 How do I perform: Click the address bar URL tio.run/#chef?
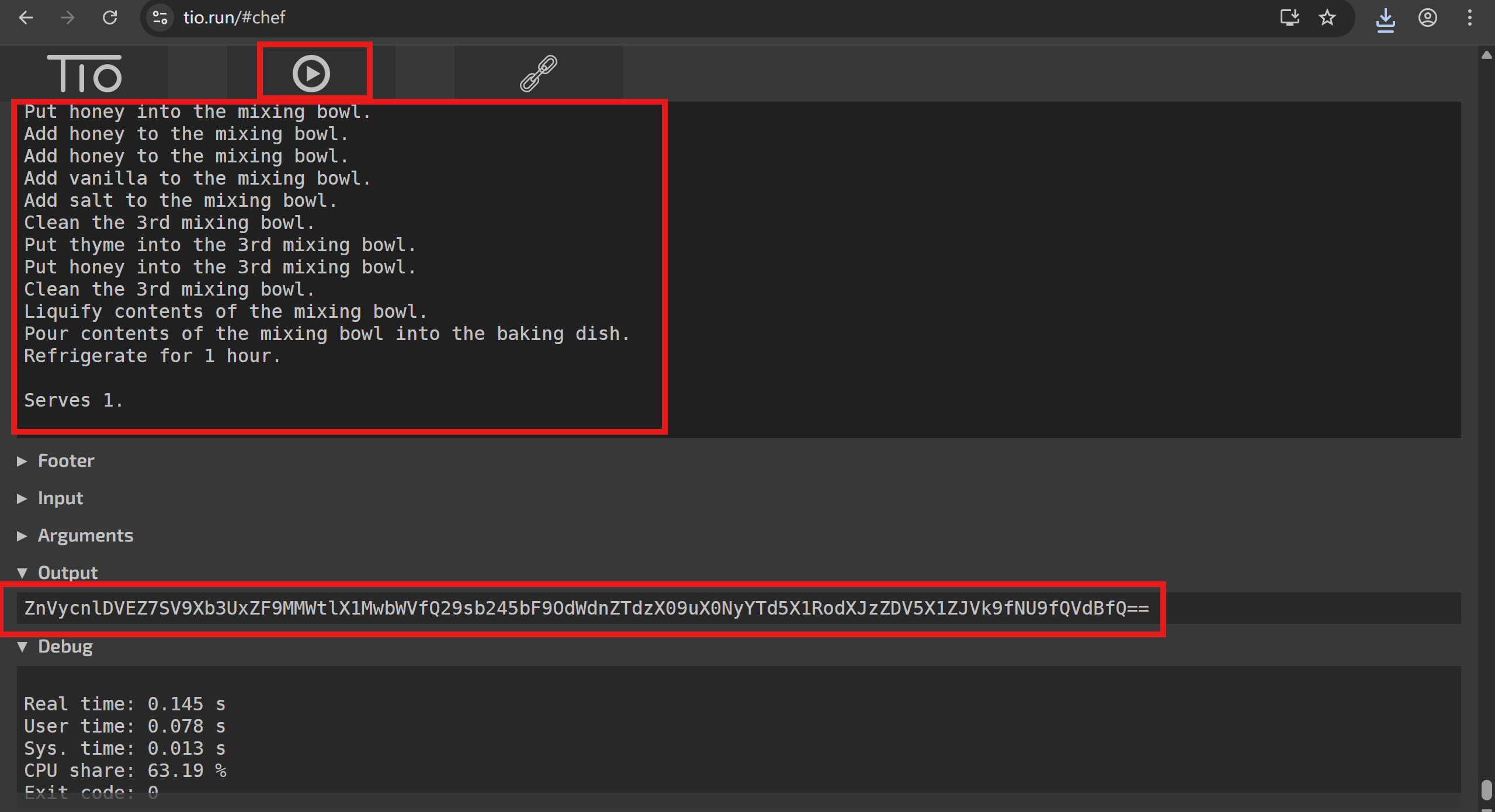tap(234, 18)
